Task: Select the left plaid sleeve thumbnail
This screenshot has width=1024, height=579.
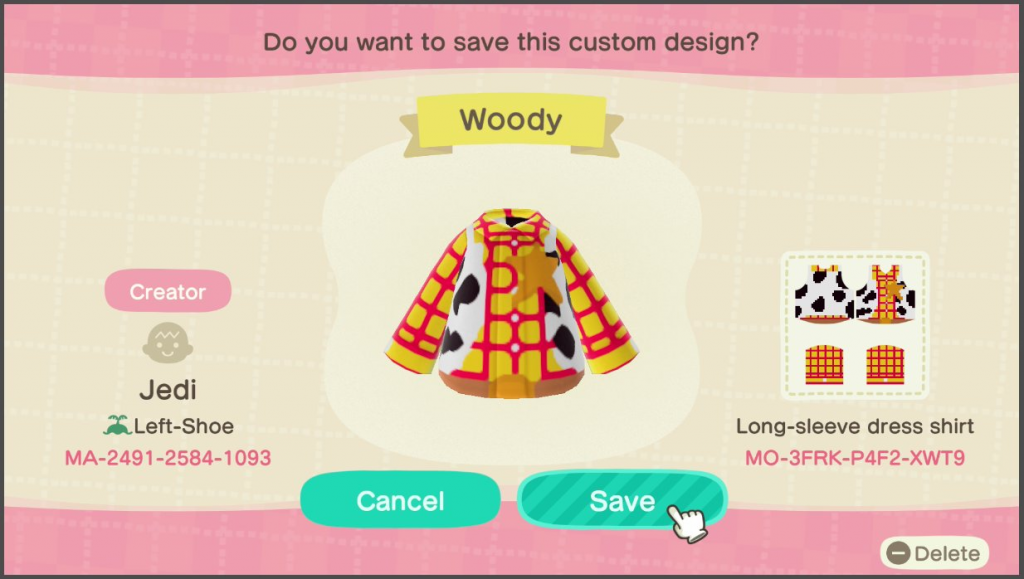Action: point(824,365)
